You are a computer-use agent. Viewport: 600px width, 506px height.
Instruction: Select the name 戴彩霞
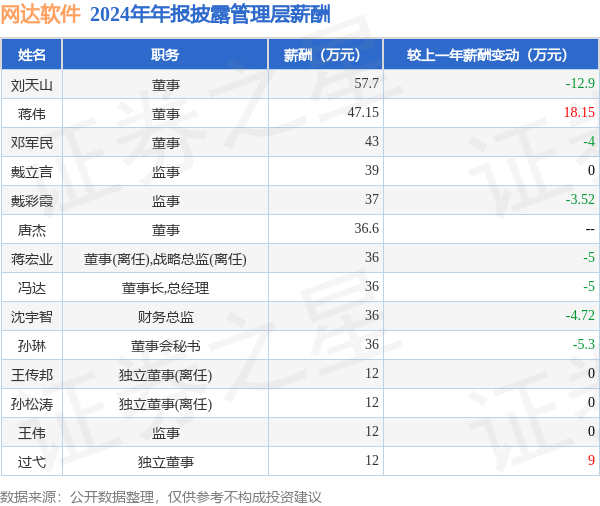31,201
